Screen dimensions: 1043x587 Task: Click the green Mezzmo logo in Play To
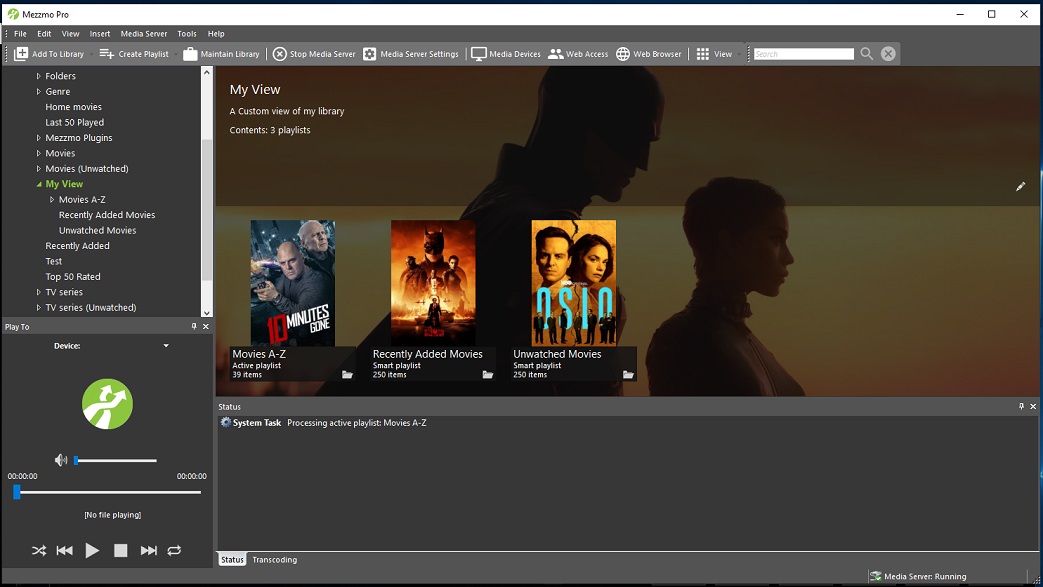point(107,404)
